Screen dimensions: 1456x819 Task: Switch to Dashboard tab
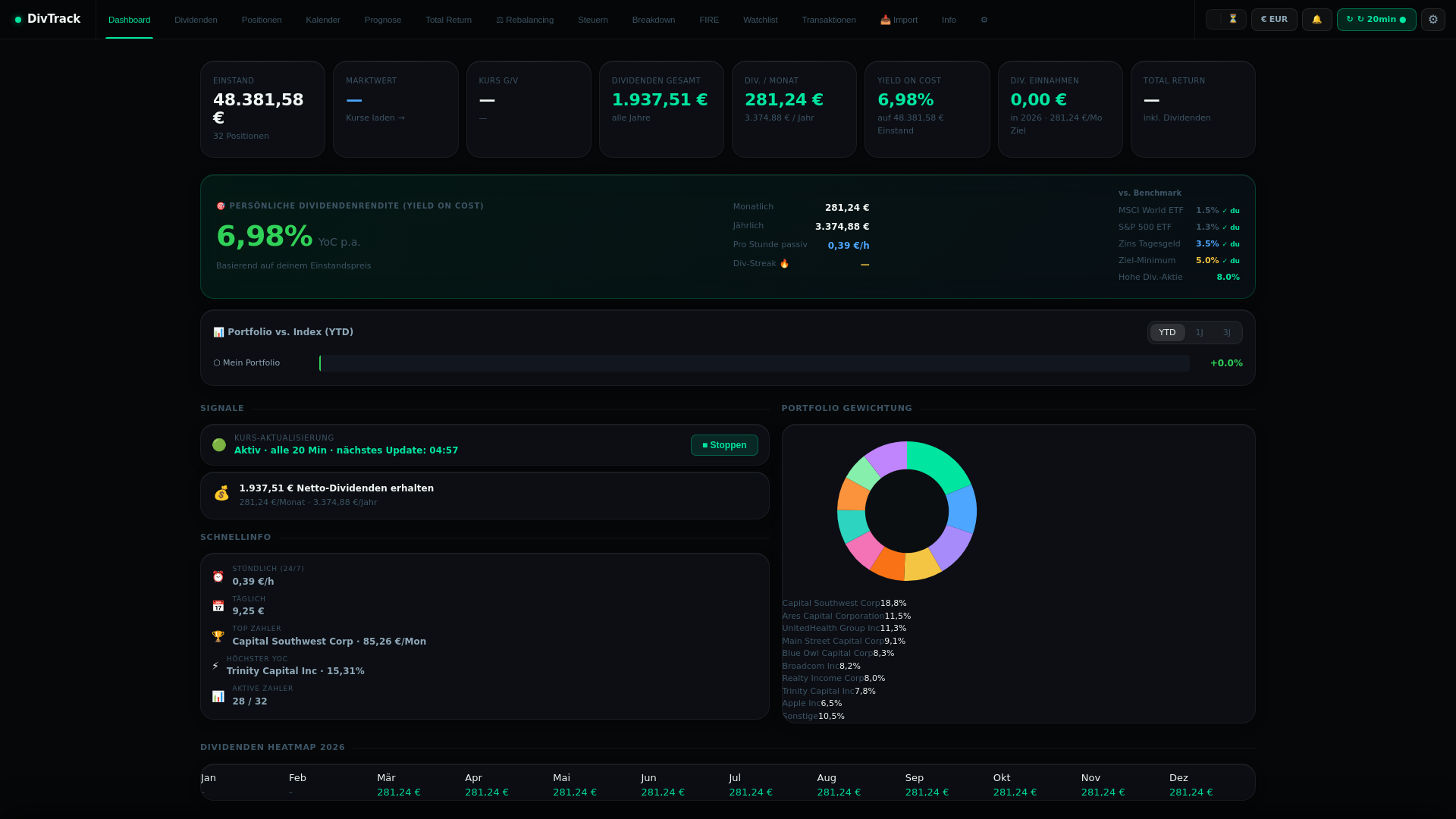(129, 20)
